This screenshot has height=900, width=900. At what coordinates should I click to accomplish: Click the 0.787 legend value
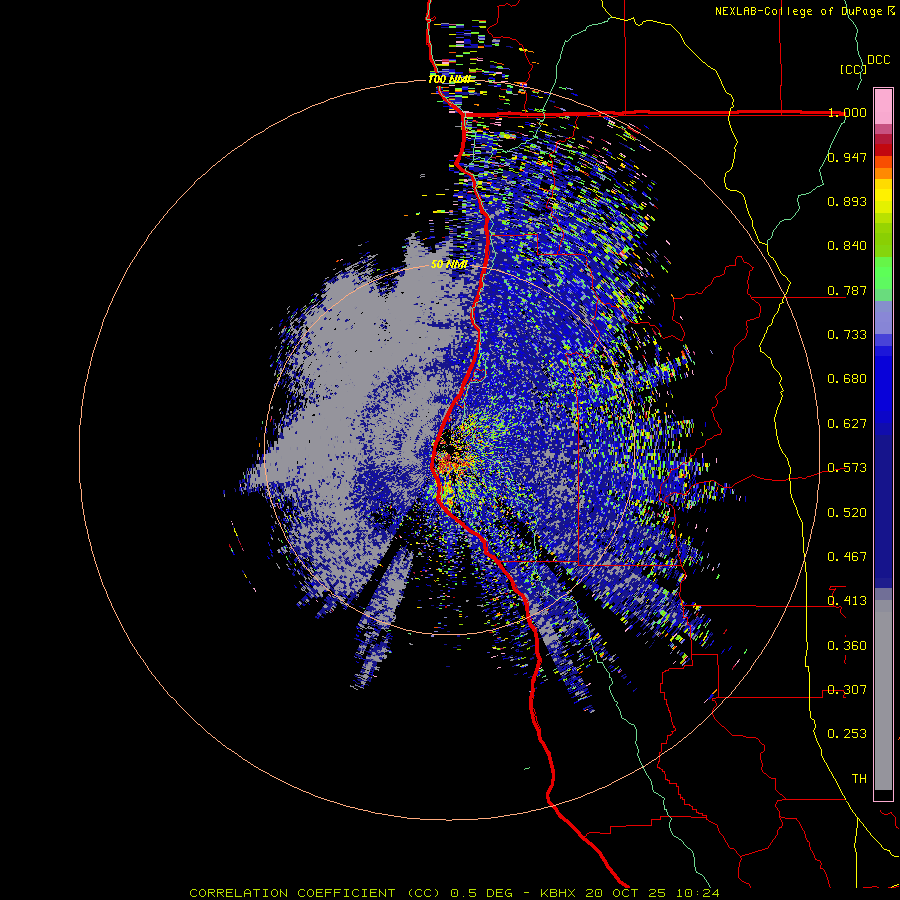pos(847,290)
